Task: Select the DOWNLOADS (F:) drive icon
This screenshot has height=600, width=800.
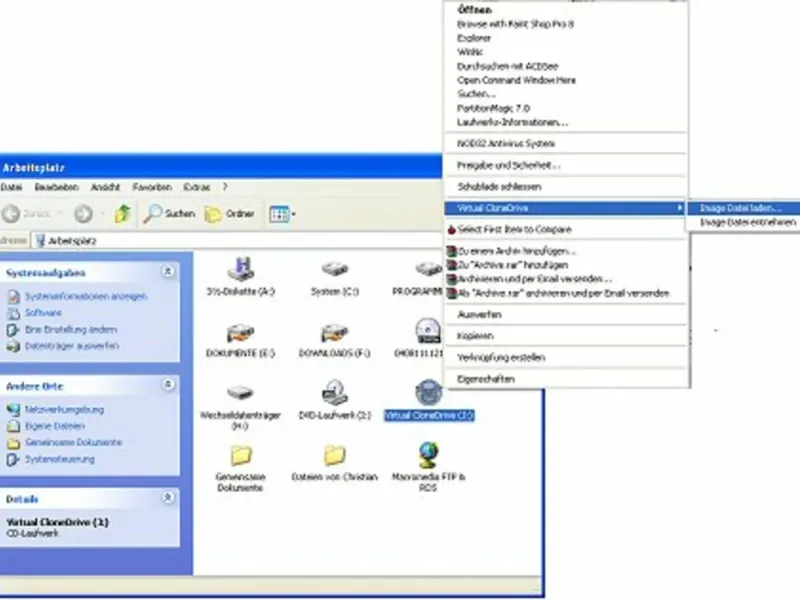Action: [335, 333]
